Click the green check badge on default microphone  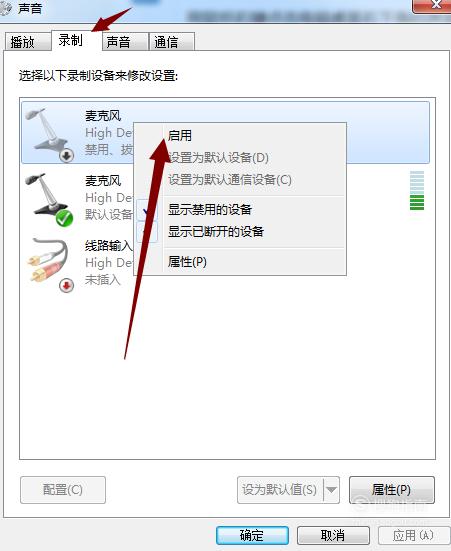[x=64, y=219]
